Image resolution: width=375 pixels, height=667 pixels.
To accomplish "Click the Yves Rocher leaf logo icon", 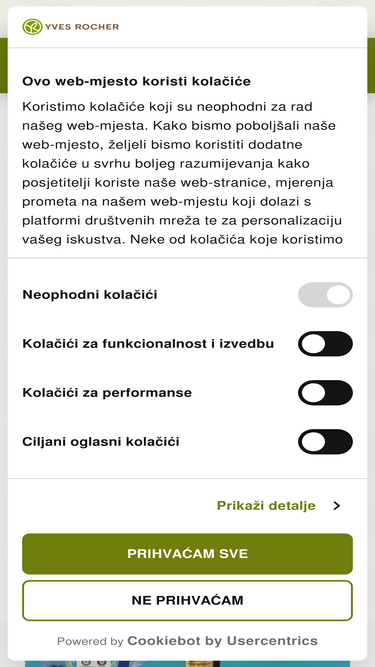I will [32, 27].
